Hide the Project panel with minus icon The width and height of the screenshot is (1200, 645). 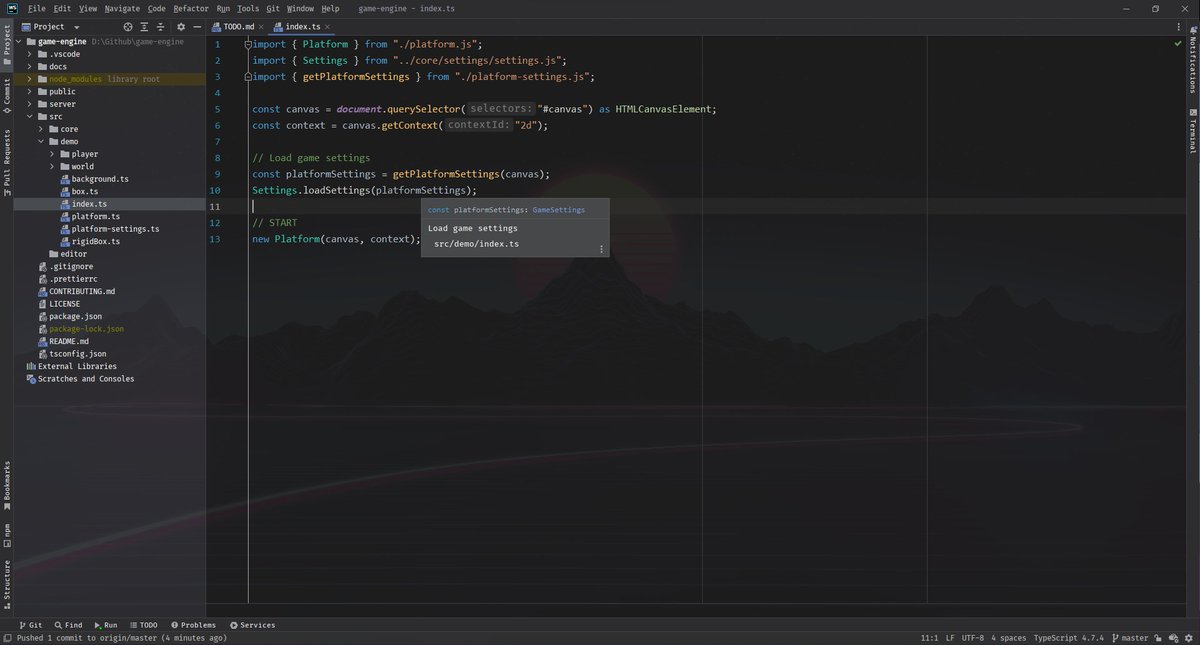coord(197,27)
